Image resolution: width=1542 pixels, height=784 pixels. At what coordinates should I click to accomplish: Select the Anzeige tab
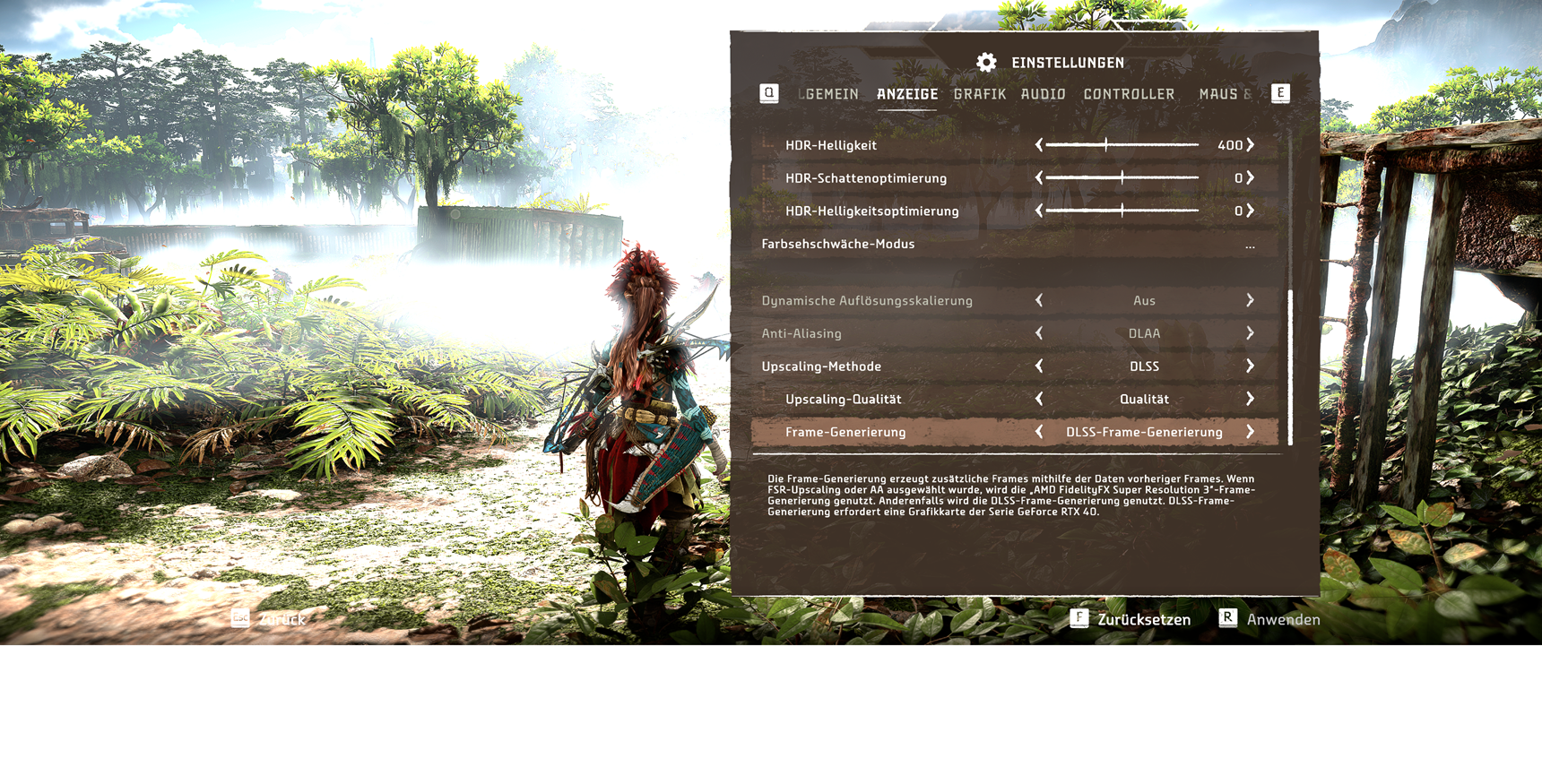pyautogui.click(x=907, y=94)
